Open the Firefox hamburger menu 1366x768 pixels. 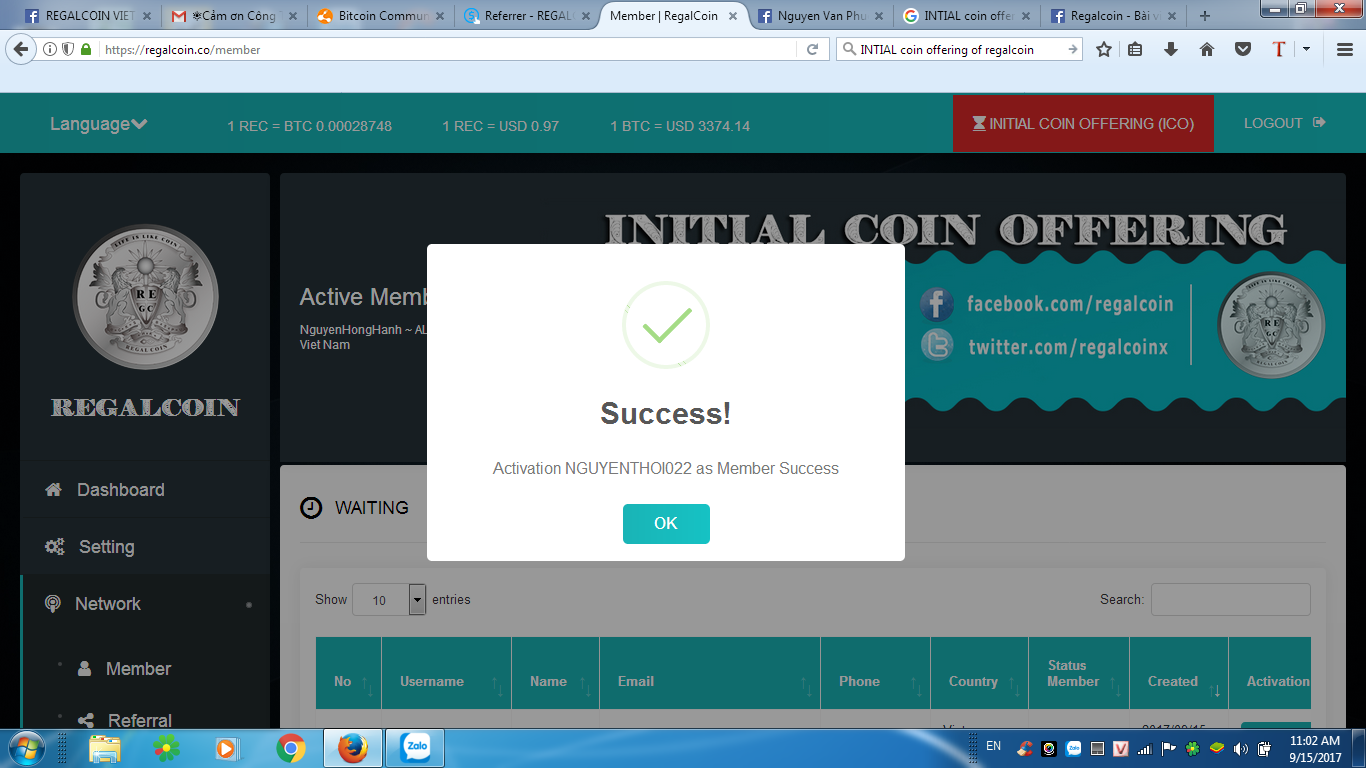tap(1344, 49)
